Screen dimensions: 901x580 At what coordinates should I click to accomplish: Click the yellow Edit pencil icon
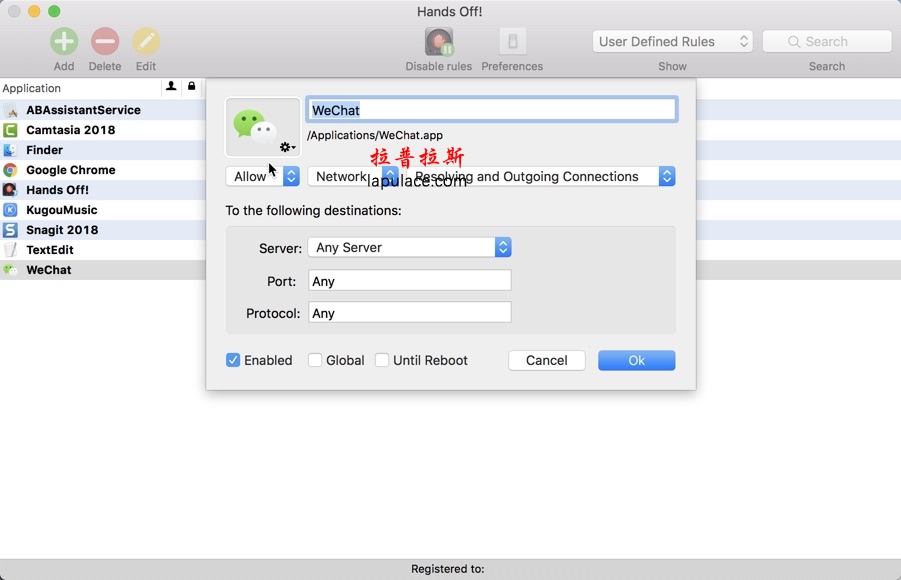(146, 41)
